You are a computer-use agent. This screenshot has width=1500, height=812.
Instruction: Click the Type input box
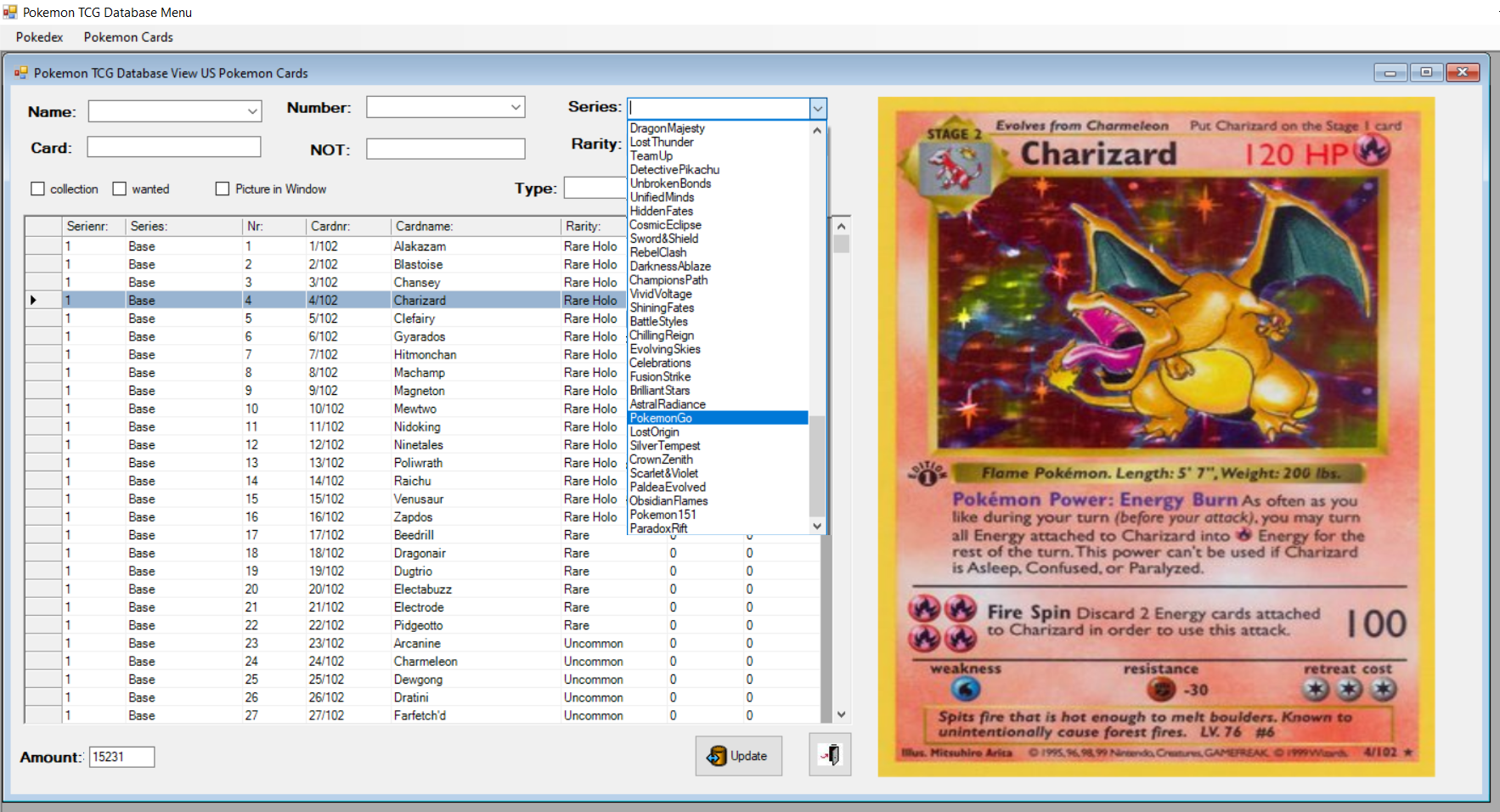tap(595, 188)
